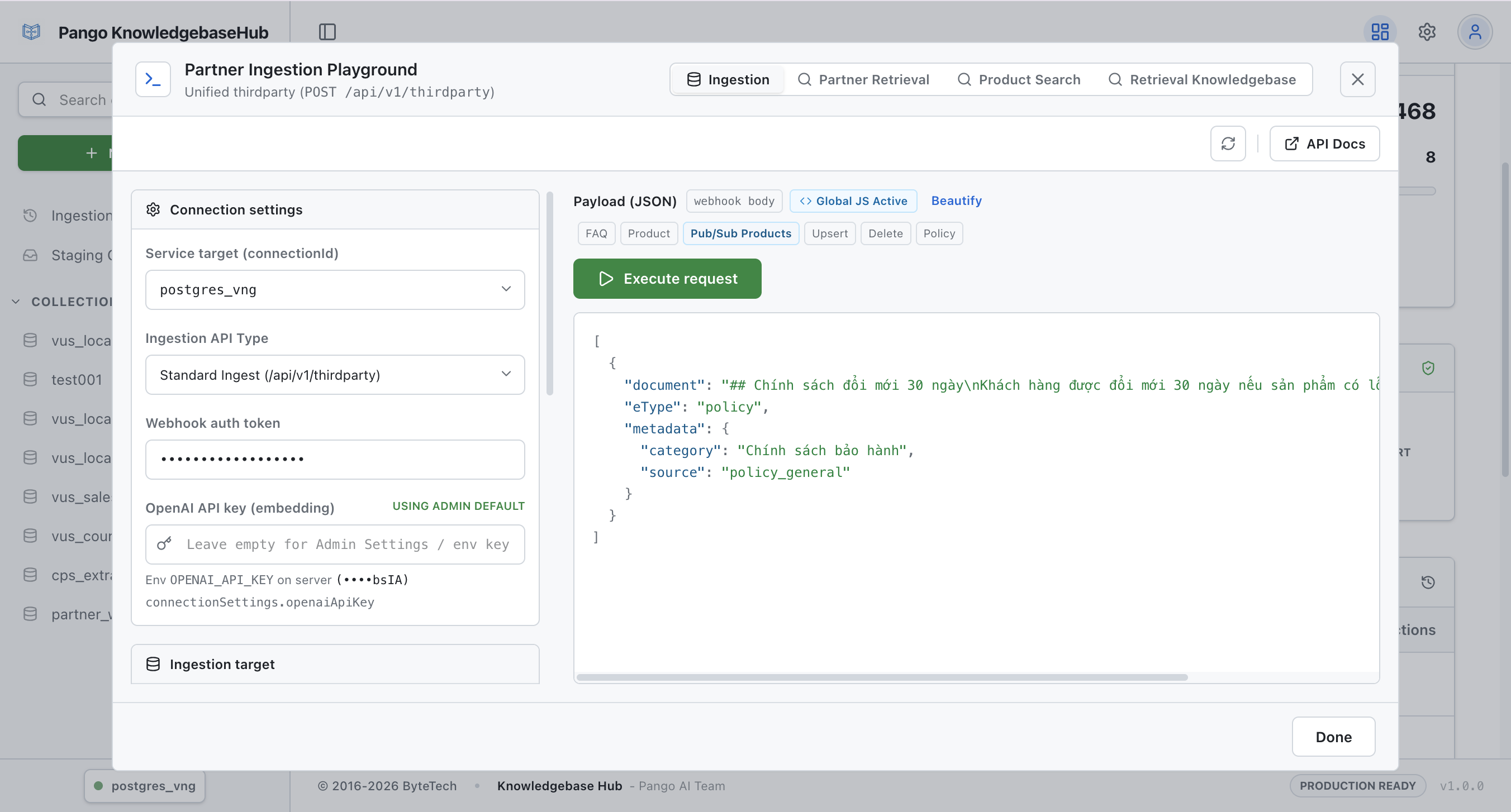Click the webhook body badge

(734, 201)
